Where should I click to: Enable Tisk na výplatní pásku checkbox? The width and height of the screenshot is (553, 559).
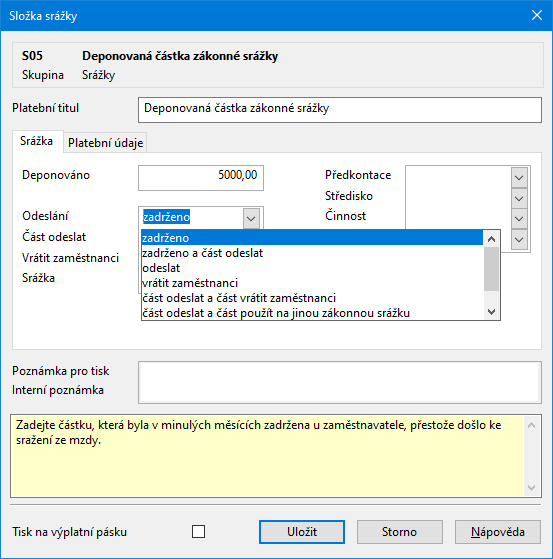click(198, 532)
